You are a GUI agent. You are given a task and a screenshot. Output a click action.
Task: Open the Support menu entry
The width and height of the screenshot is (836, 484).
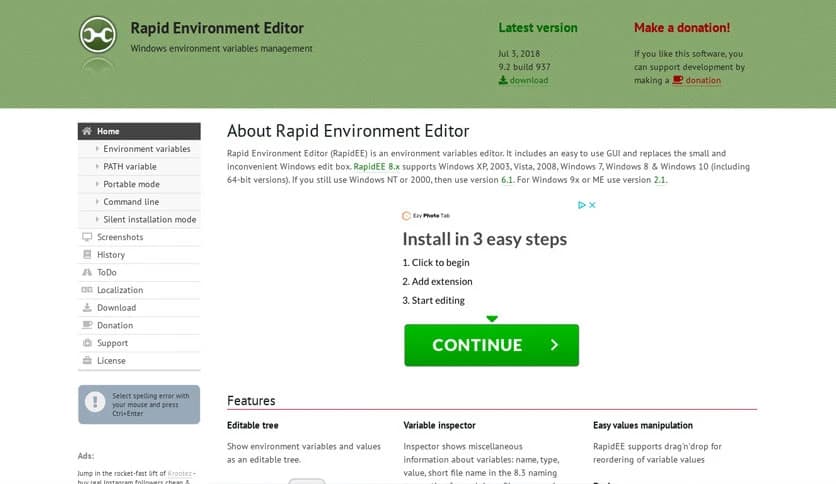[x=139, y=343]
